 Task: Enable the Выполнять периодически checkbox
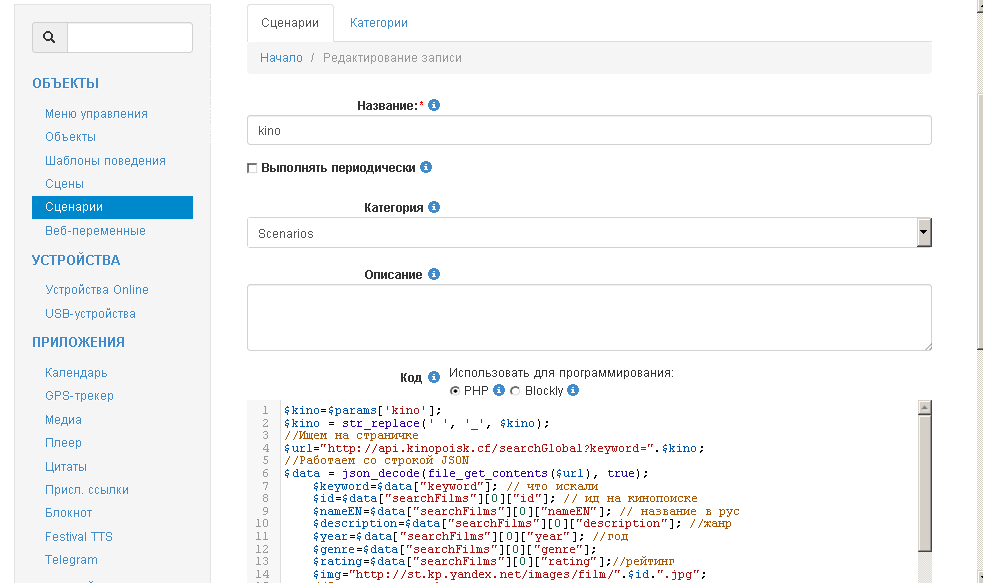(x=252, y=168)
